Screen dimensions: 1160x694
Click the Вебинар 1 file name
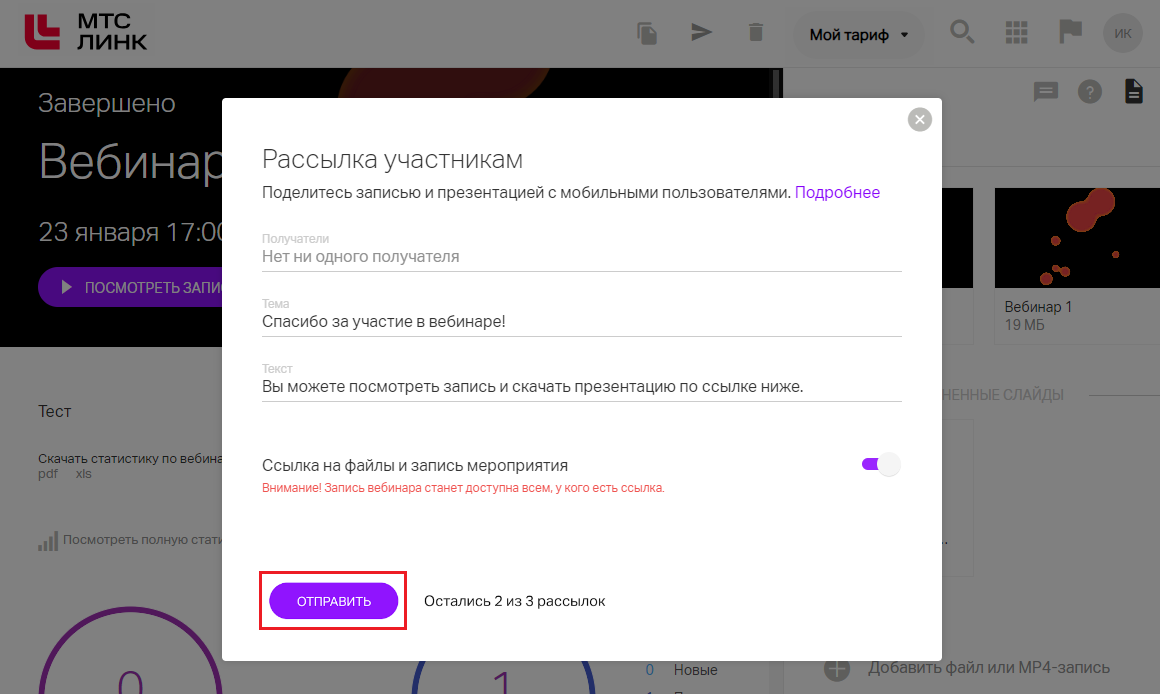point(1038,306)
